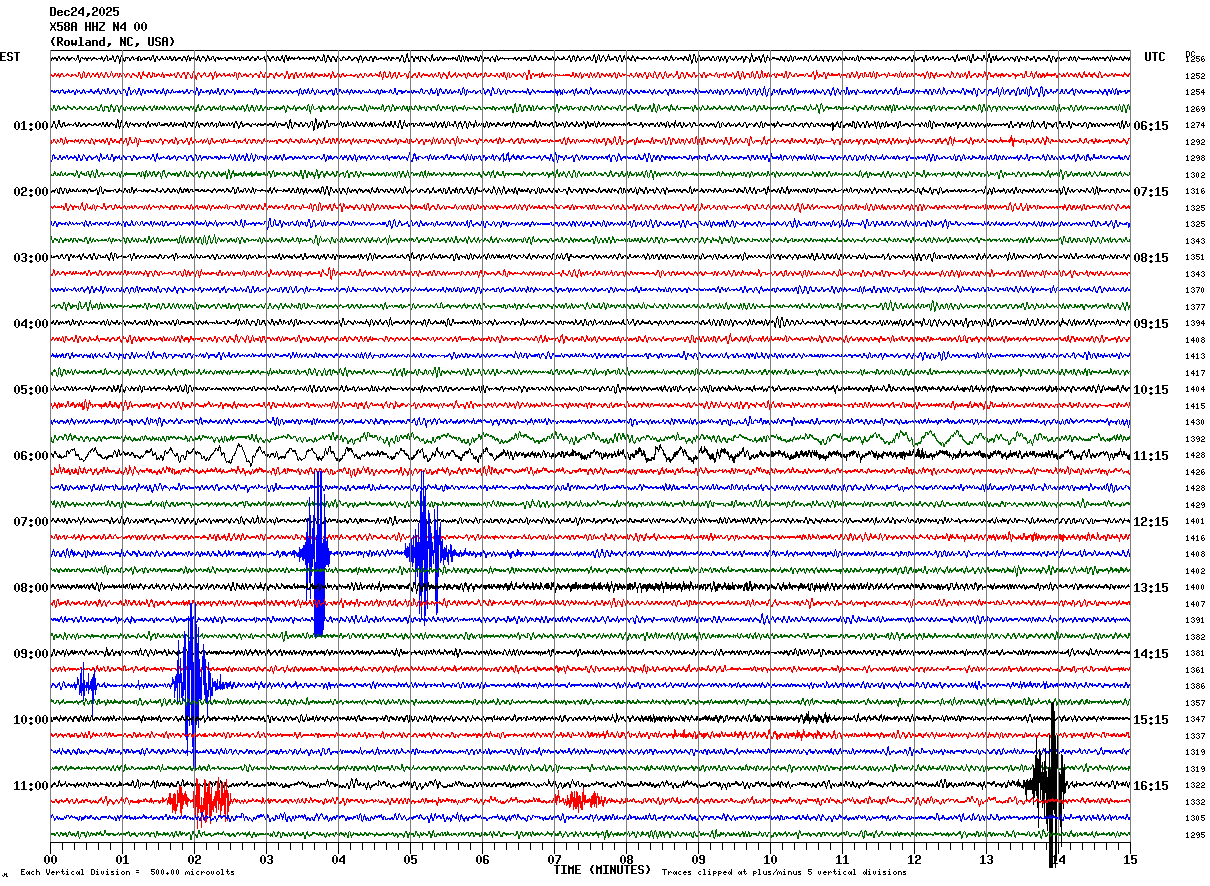Click the DC offset value '1269'
This screenshot has height=886, width=1210.
1195,109
